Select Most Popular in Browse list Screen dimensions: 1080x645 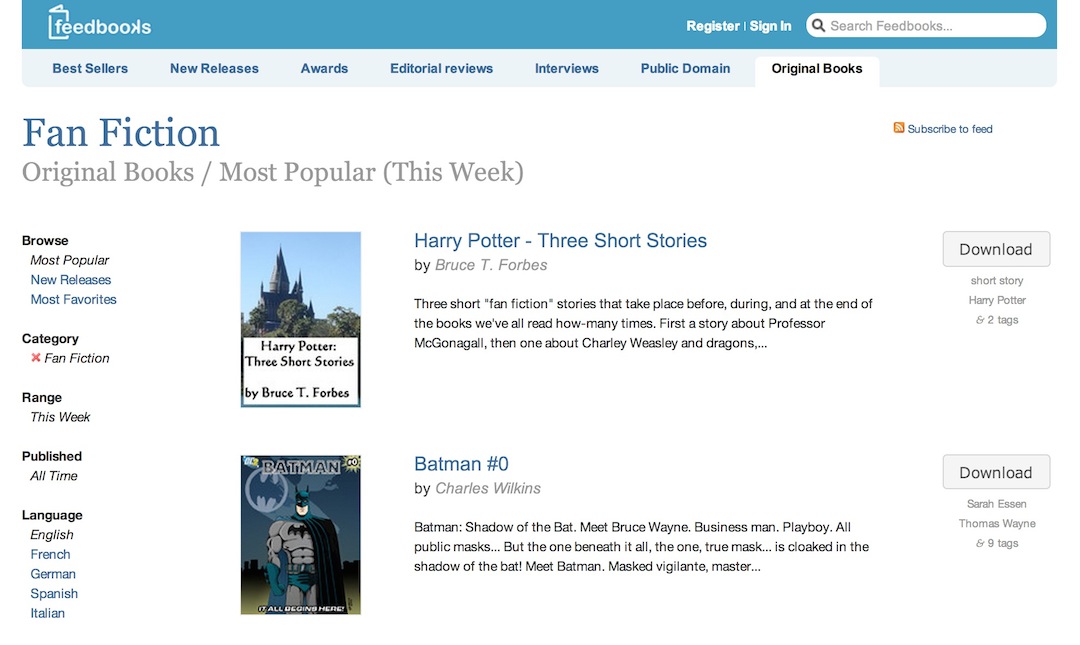tap(70, 260)
